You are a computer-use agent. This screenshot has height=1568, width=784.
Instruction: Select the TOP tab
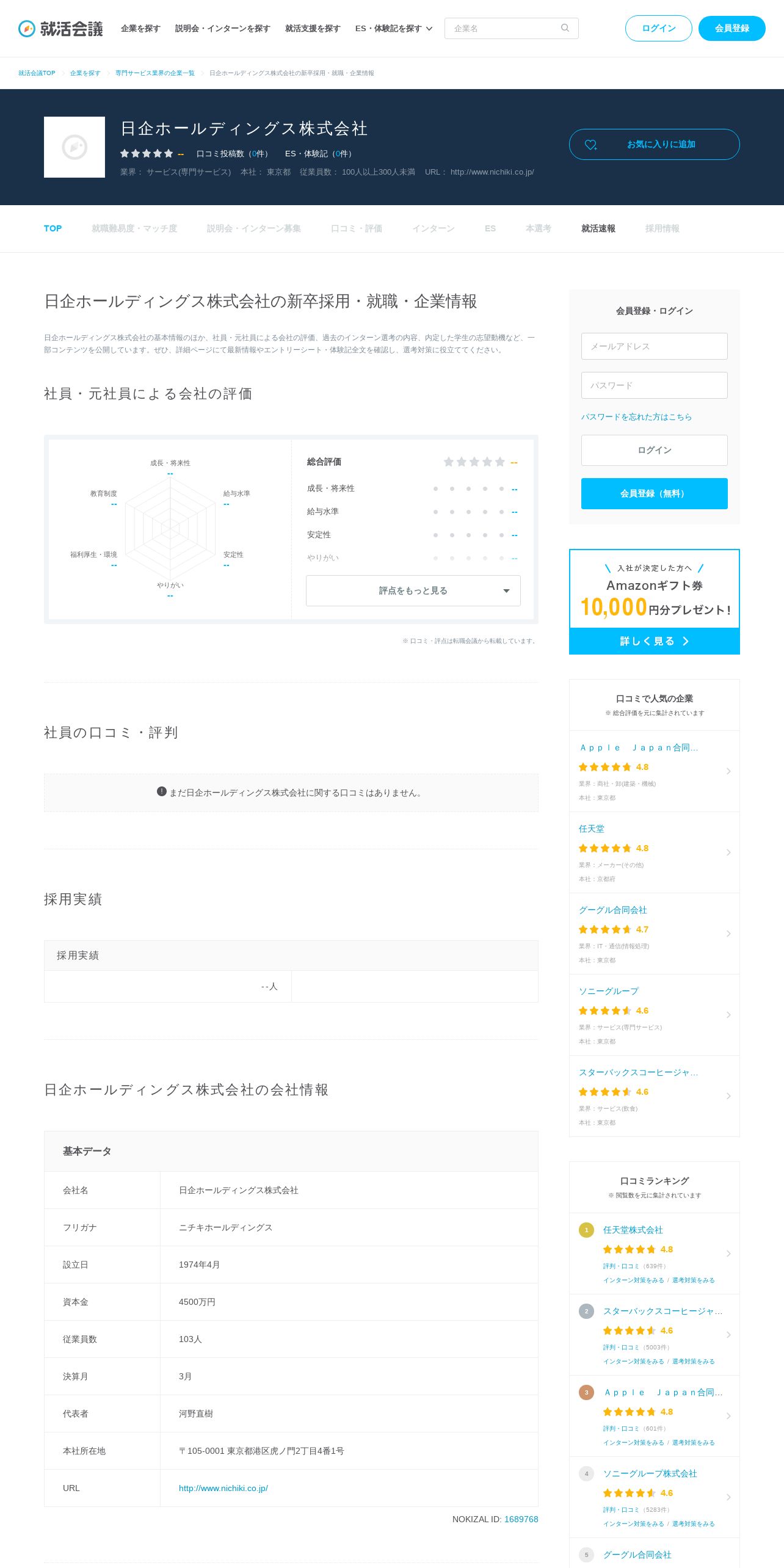(x=53, y=228)
